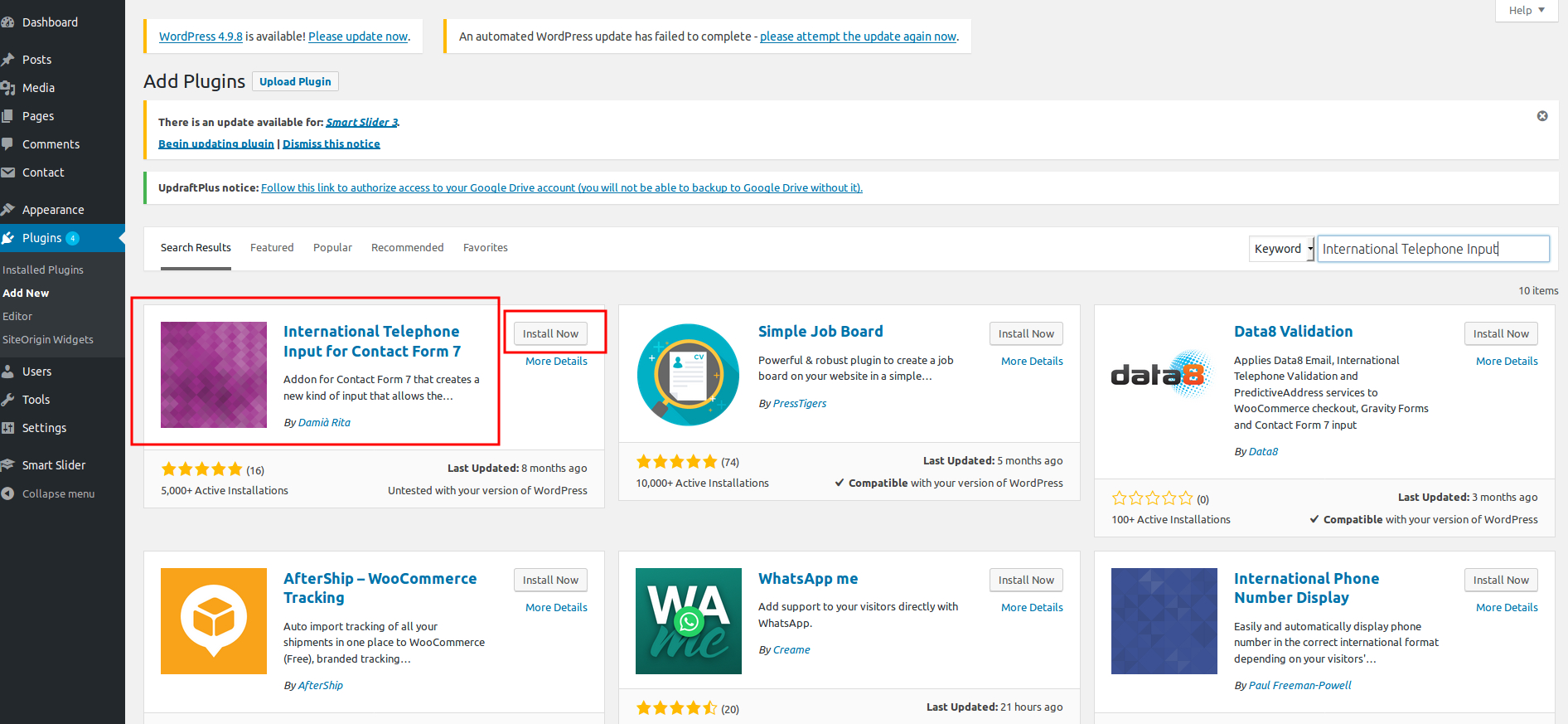Click the Smart Slider graduation cap icon

[7, 465]
